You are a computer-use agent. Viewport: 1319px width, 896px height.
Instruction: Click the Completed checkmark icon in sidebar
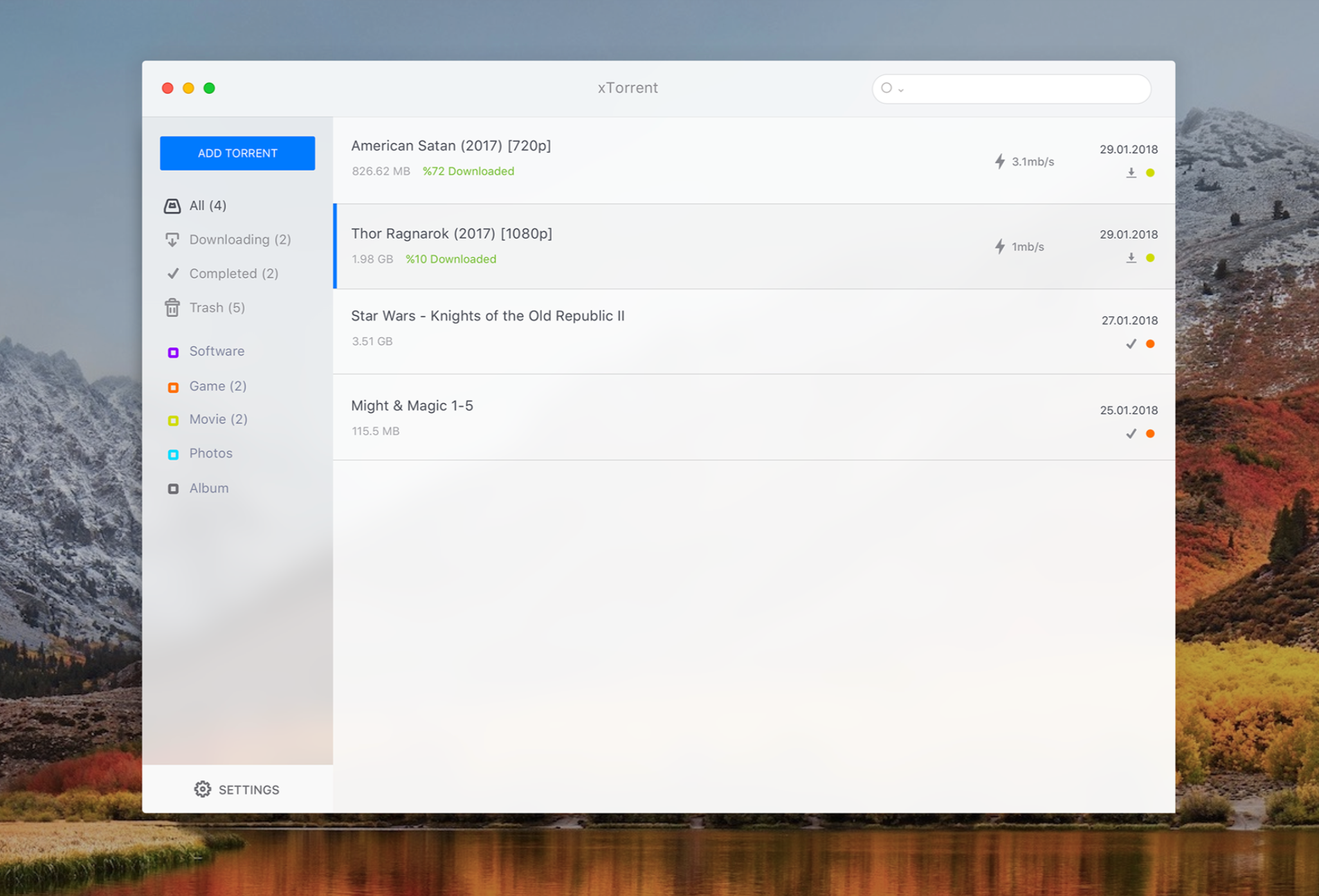(x=172, y=273)
